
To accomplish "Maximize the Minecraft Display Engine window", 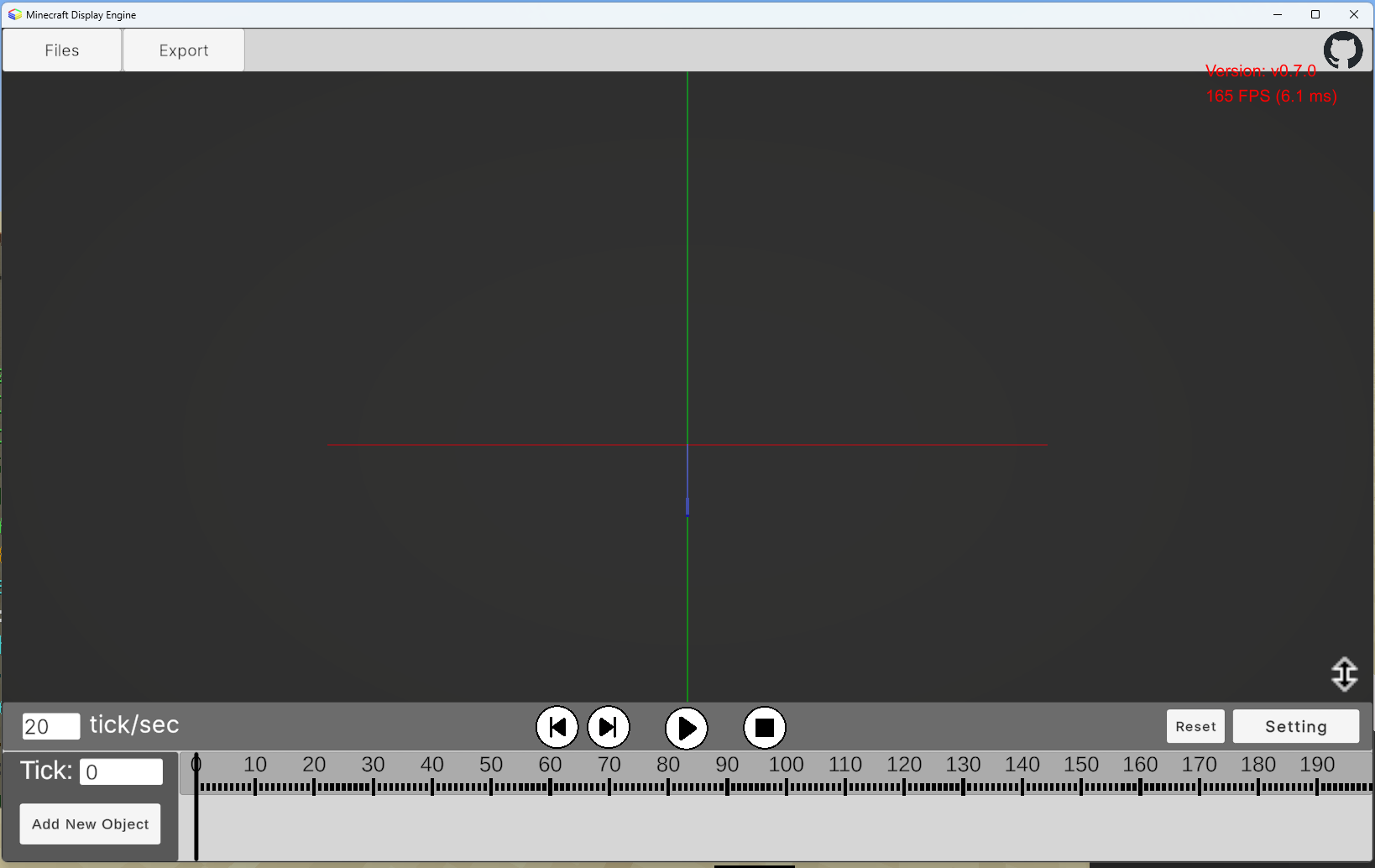I will tap(1315, 14).
